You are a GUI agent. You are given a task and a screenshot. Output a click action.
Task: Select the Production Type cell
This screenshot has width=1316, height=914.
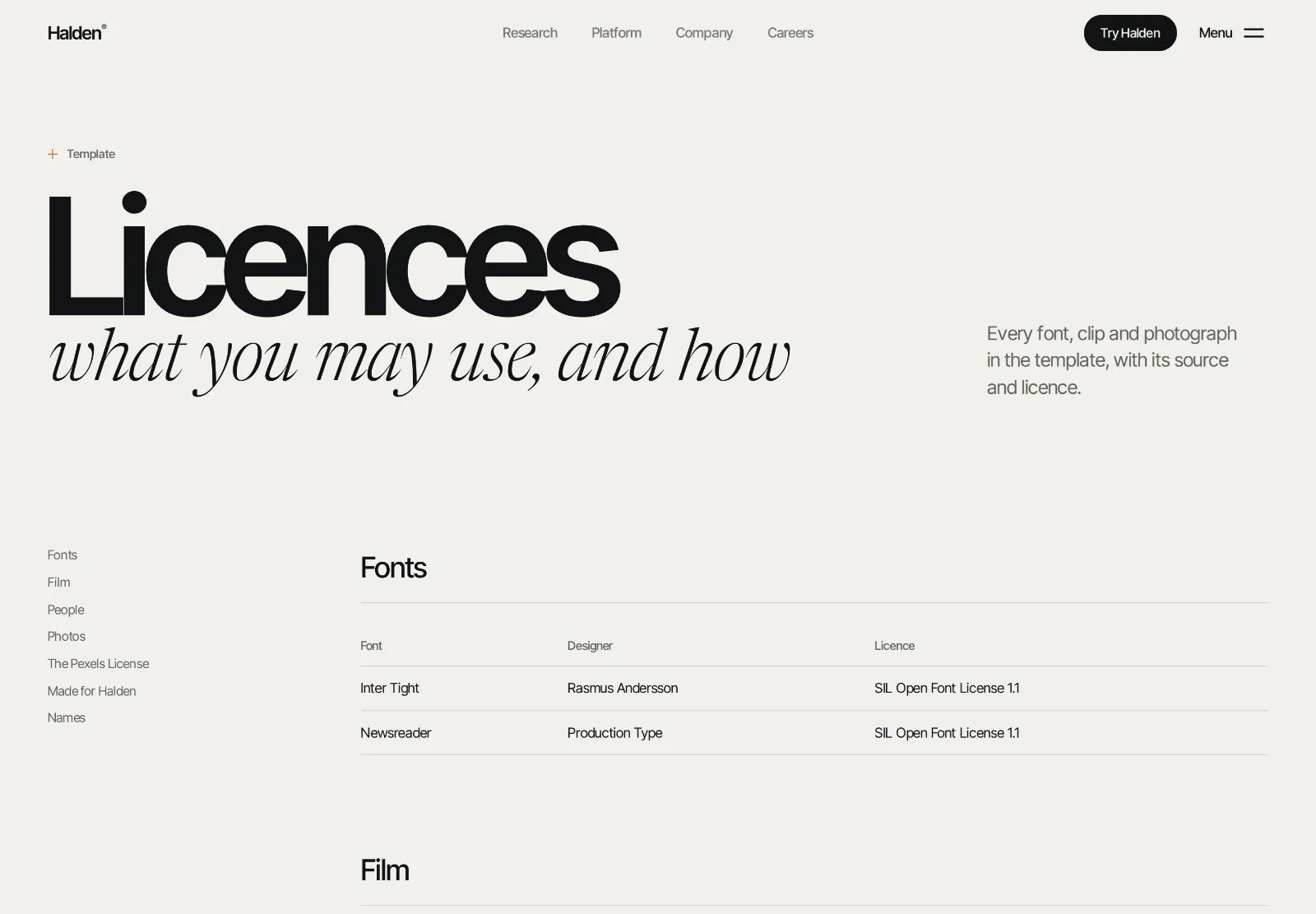614,733
